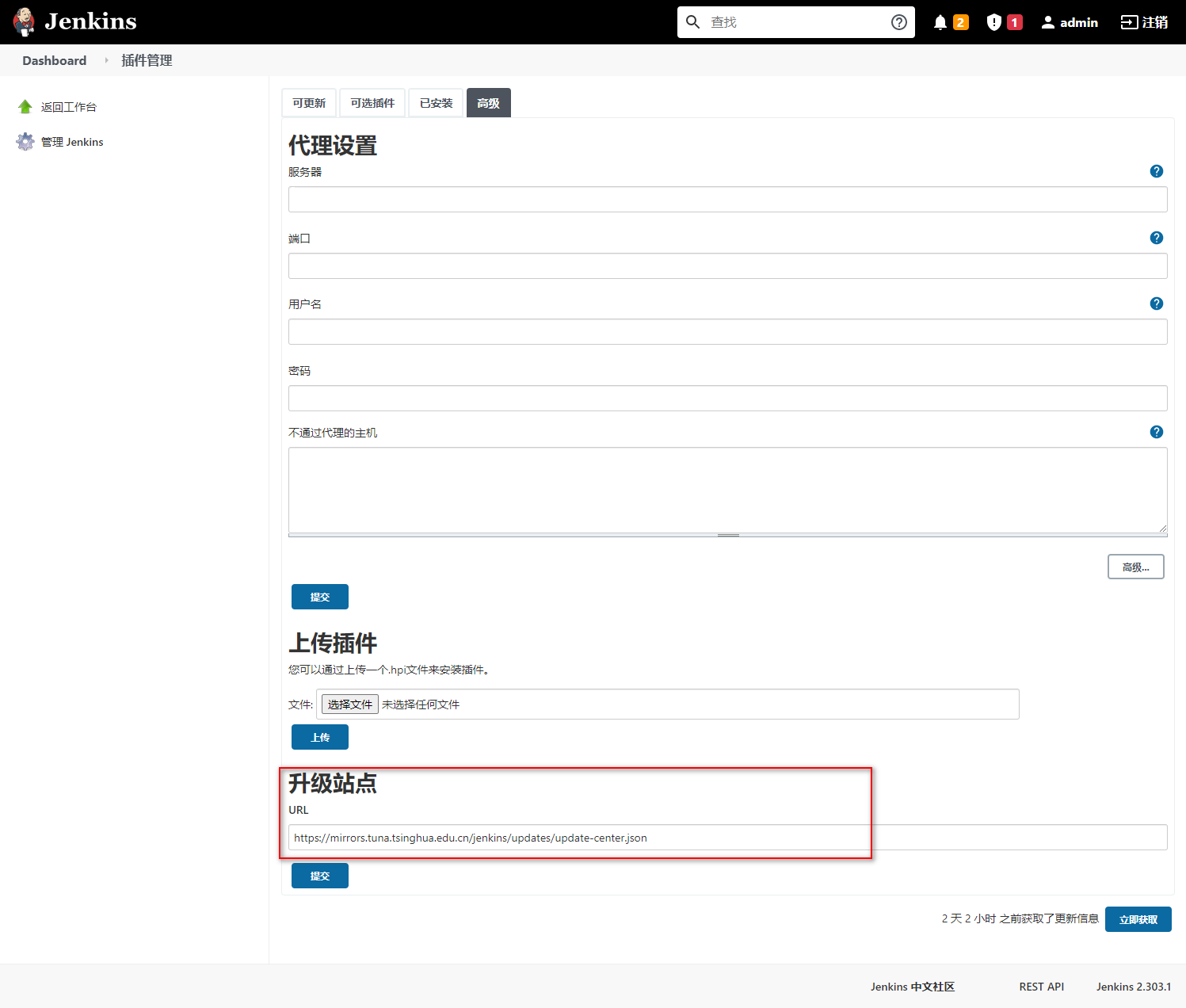Image resolution: width=1186 pixels, height=1008 pixels.
Task: Click the 上传 upload button
Action: 320,737
